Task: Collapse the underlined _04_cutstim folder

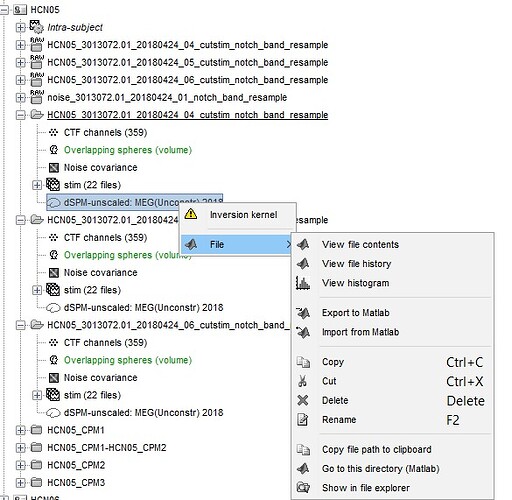Action: [20, 115]
